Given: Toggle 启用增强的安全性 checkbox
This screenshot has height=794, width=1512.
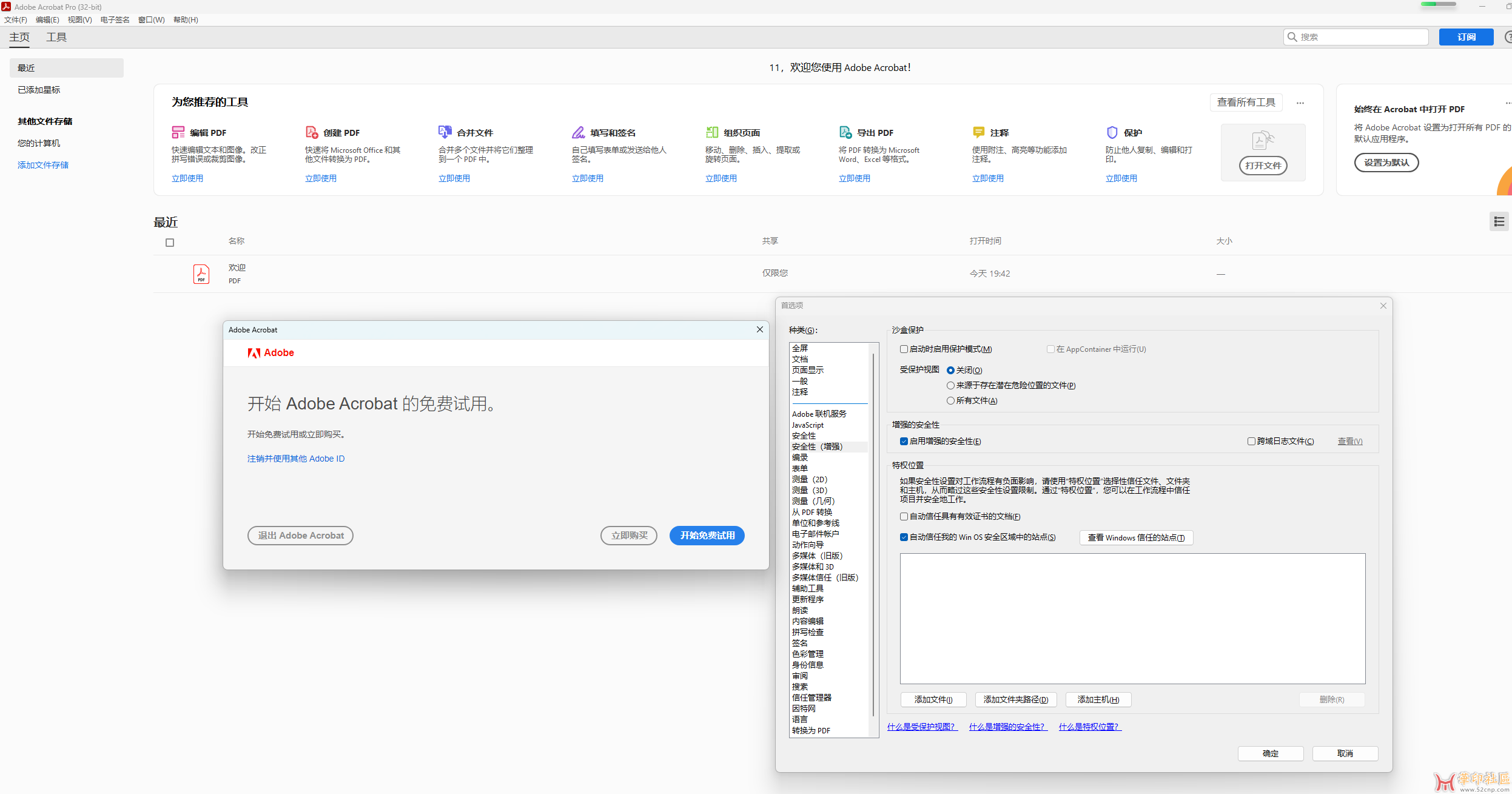Looking at the screenshot, I should click(904, 442).
